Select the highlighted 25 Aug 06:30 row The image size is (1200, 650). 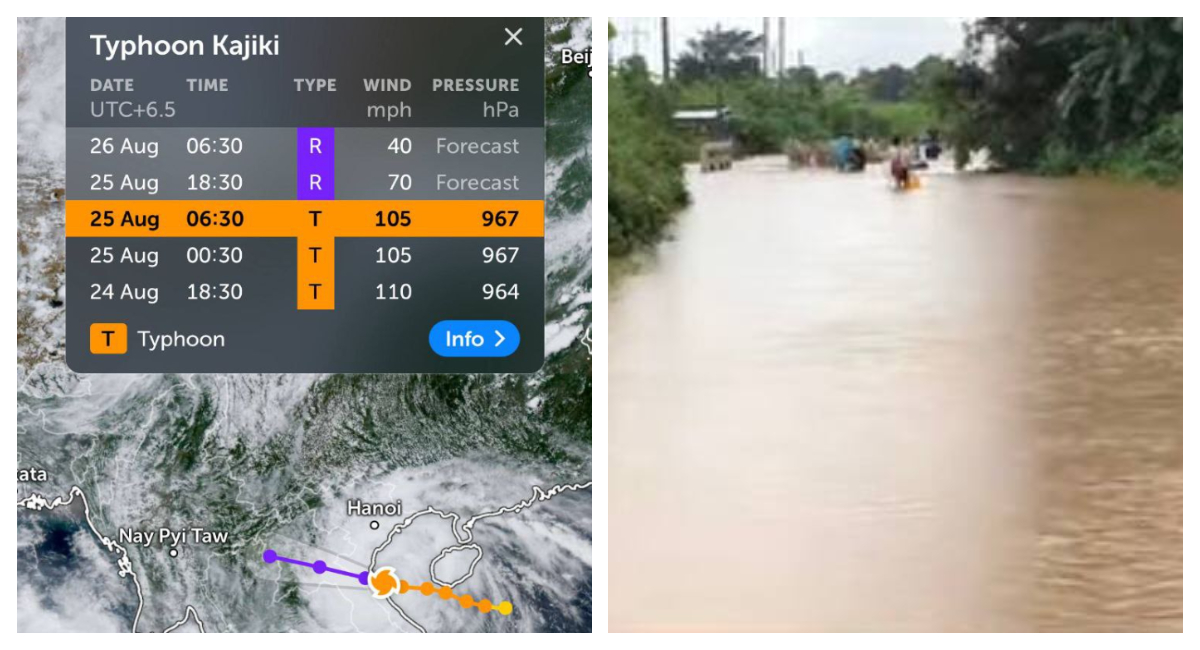pyautogui.click(x=305, y=218)
